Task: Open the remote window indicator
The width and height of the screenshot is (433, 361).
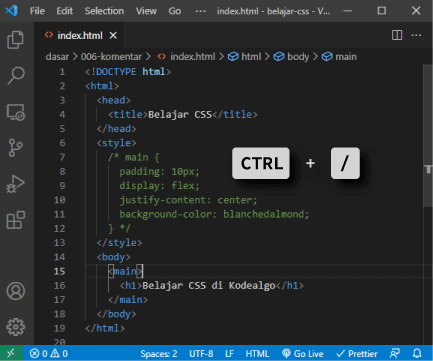Action: [11, 353]
